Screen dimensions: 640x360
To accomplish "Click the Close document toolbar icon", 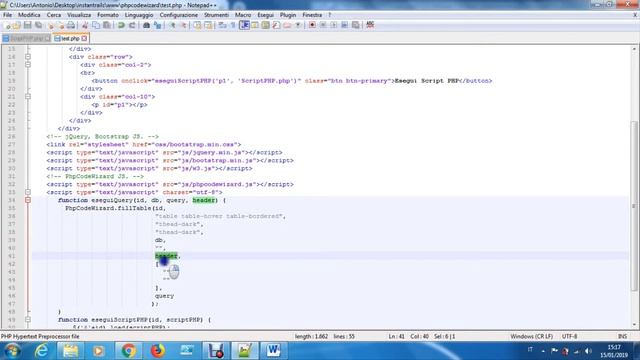I will (x=51, y=25).
